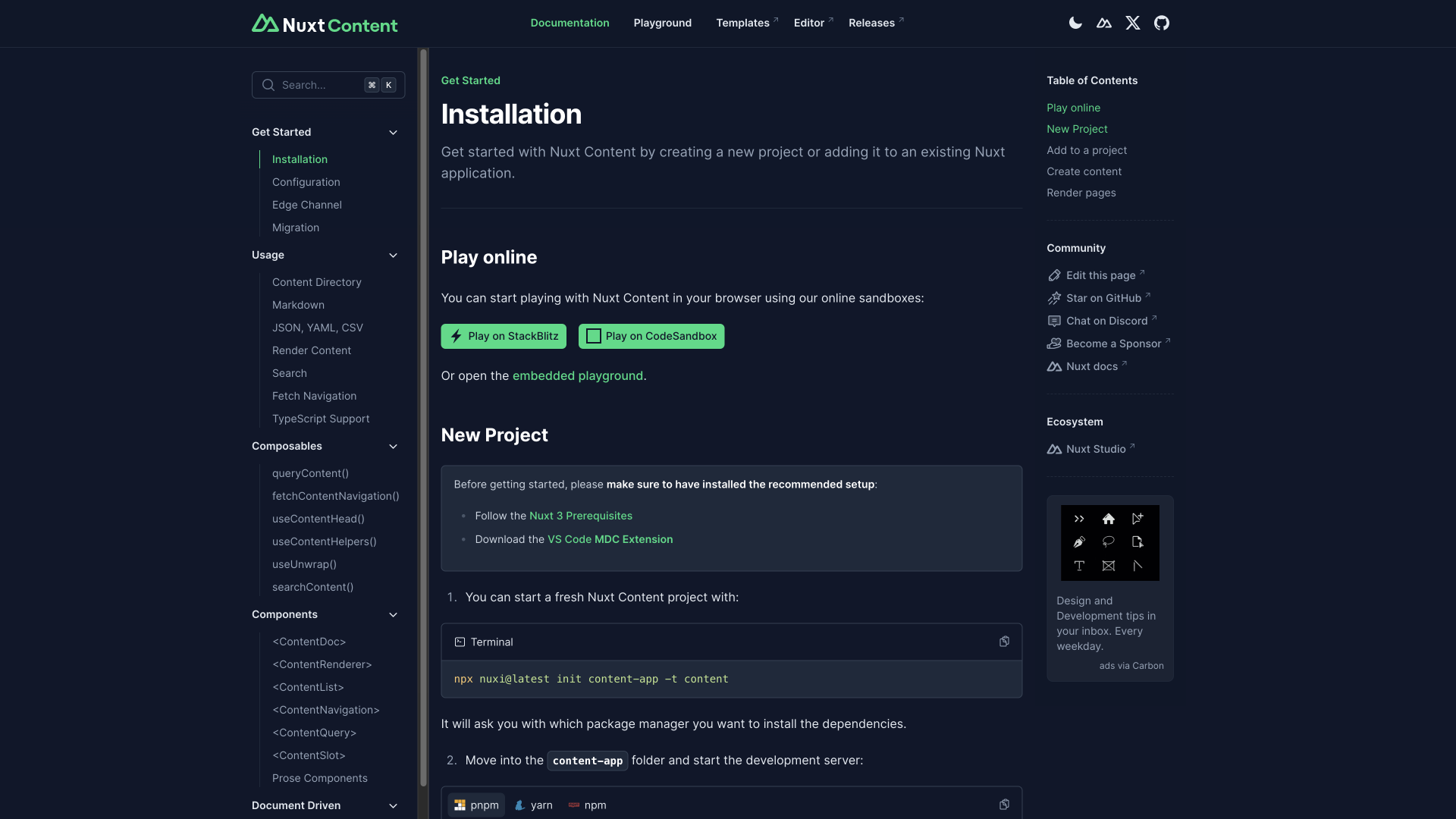
Task: Navigate to New Project table of contents link
Action: tap(1077, 129)
